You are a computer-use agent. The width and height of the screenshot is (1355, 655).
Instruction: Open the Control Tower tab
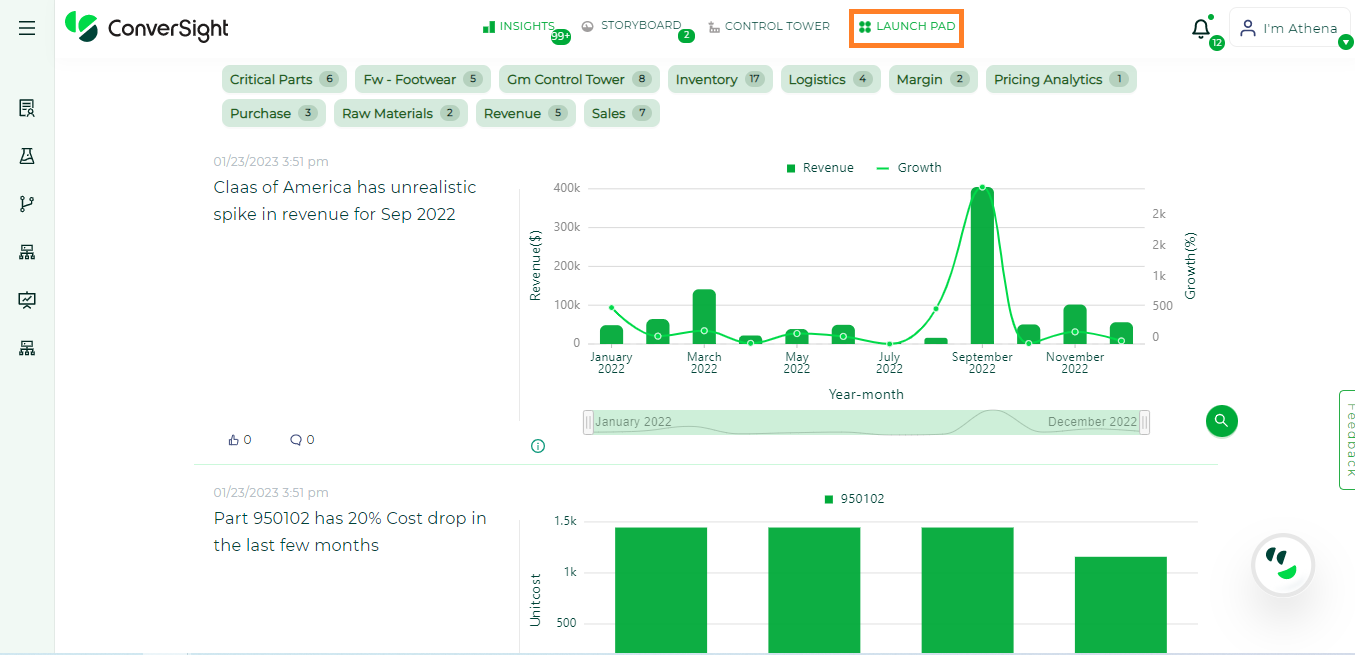click(768, 27)
